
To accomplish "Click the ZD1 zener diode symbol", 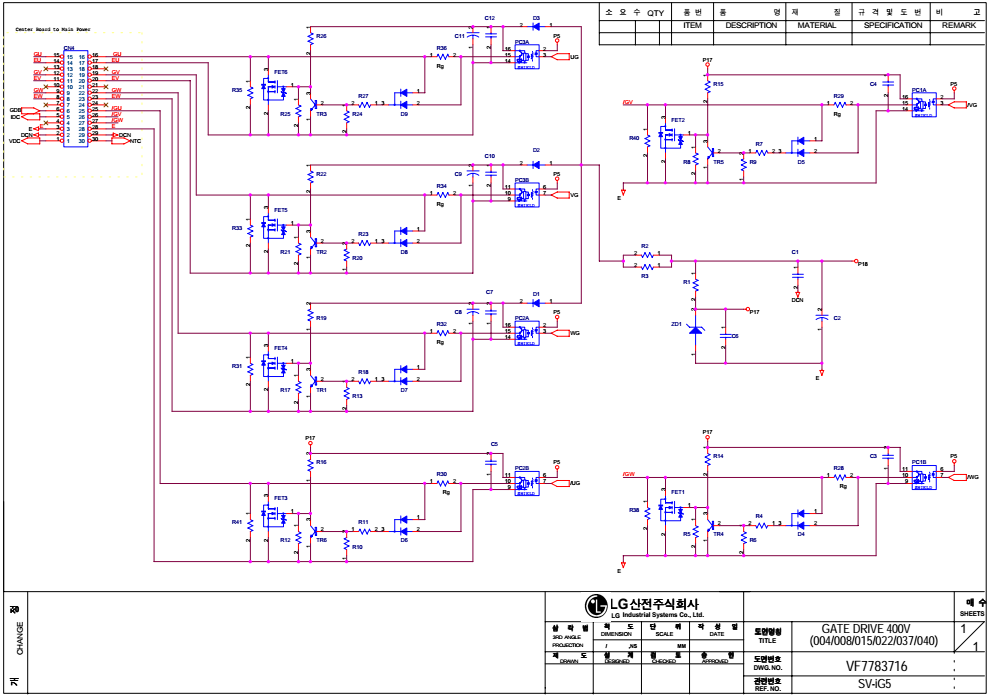I will pyautogui.click(x=696, y=328).
